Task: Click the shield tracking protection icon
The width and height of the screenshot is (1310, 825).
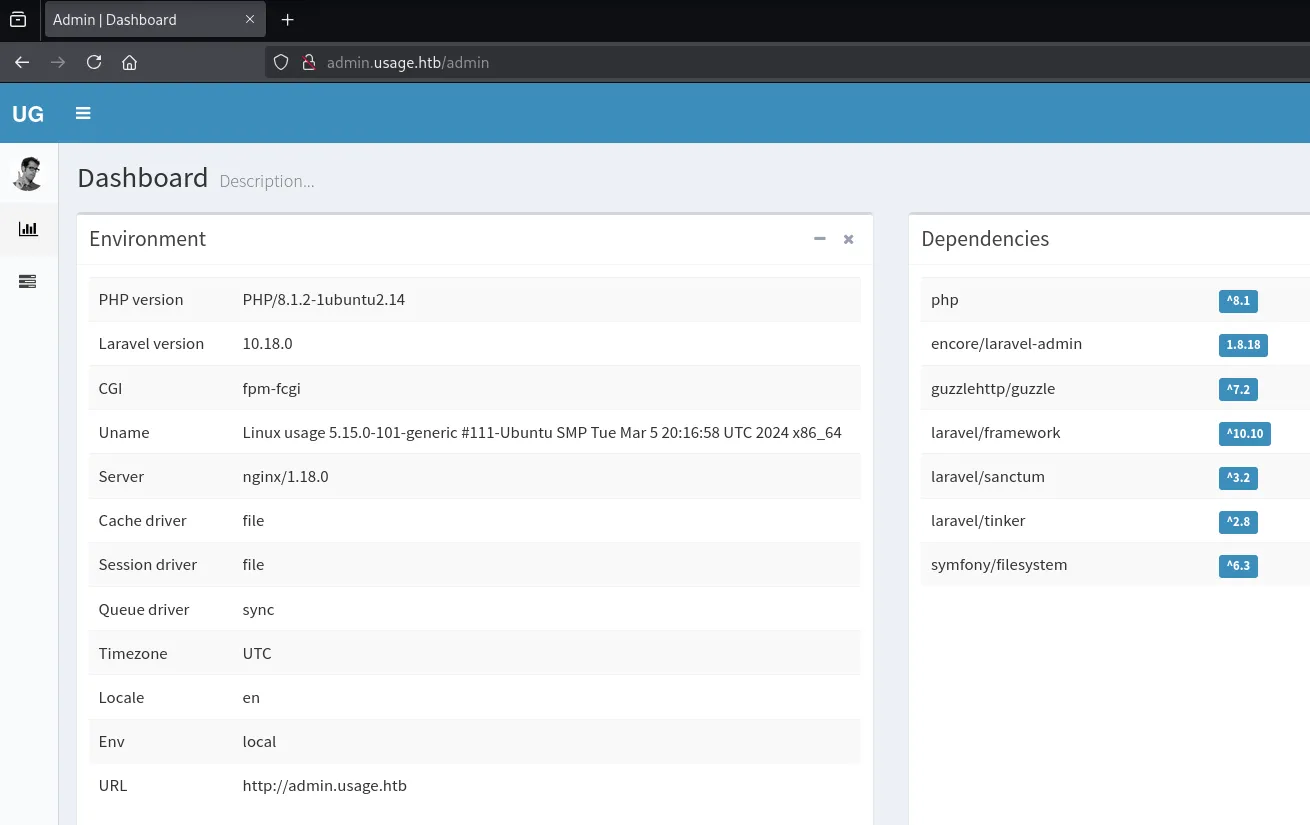Action: click(x=281, y=62)
